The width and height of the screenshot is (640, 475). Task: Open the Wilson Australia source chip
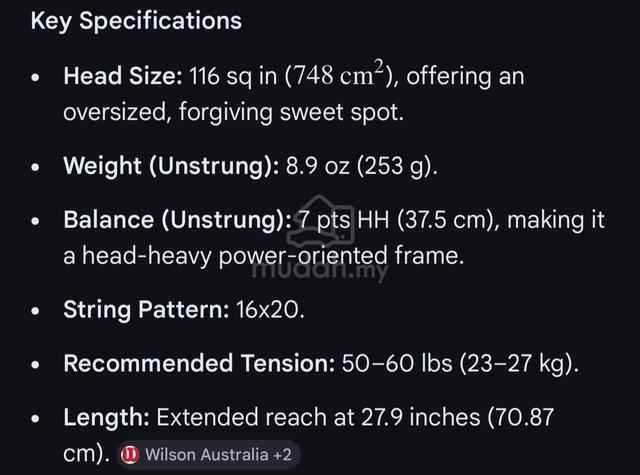(x=209, y=454)
